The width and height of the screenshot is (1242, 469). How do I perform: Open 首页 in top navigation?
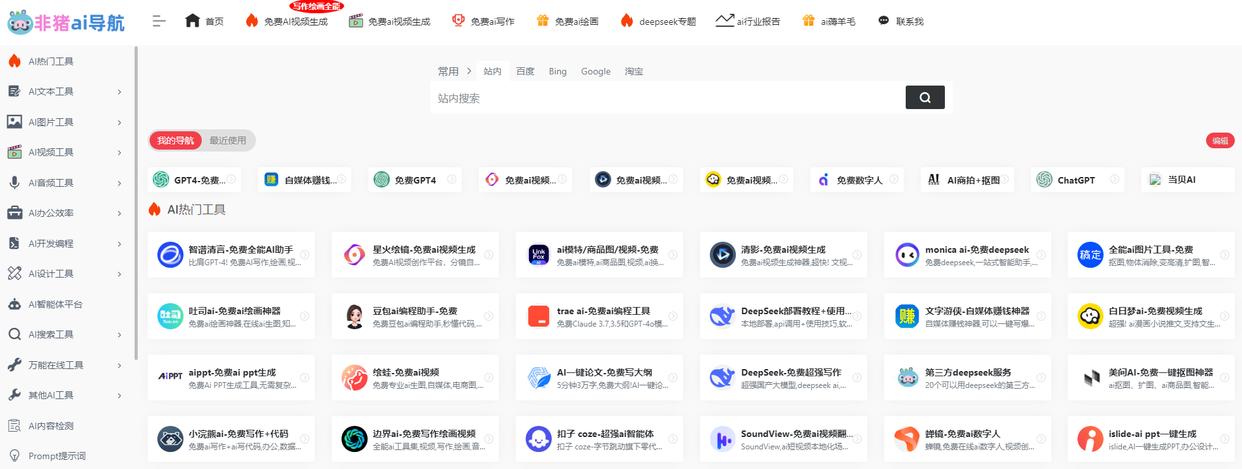[204, 21]
